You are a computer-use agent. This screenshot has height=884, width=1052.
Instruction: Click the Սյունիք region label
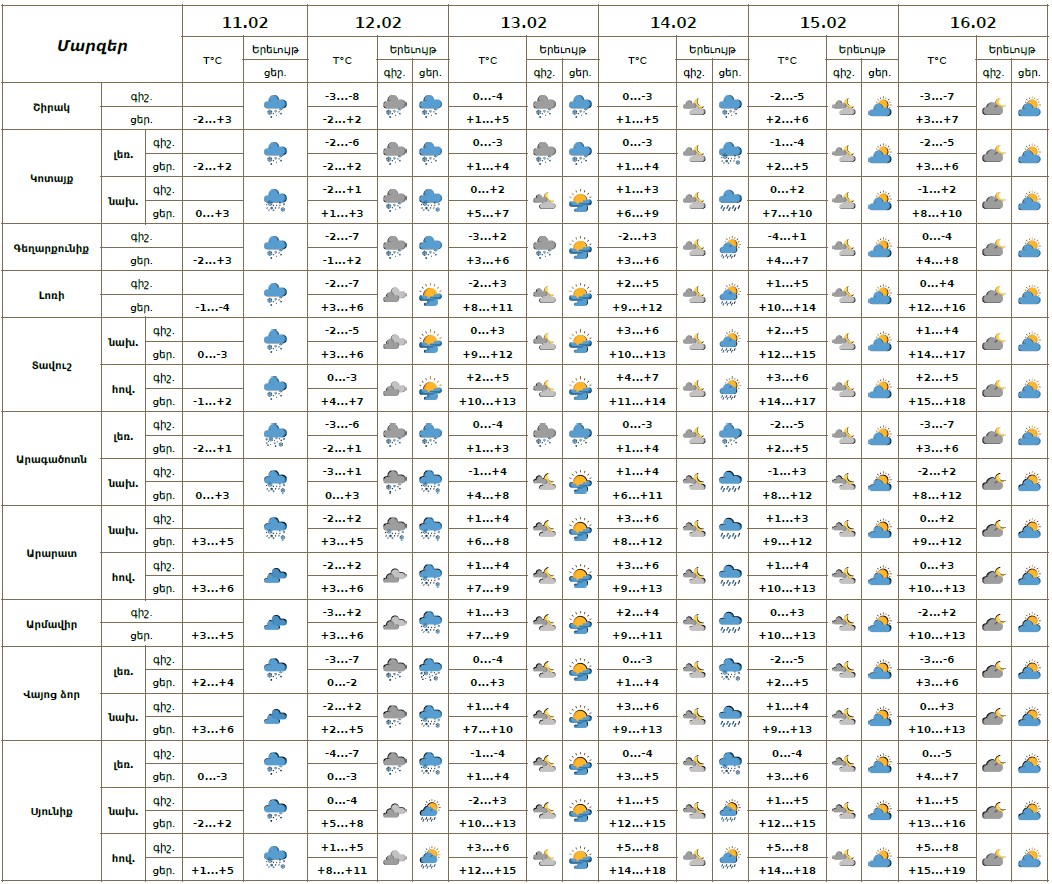[53, 811]
